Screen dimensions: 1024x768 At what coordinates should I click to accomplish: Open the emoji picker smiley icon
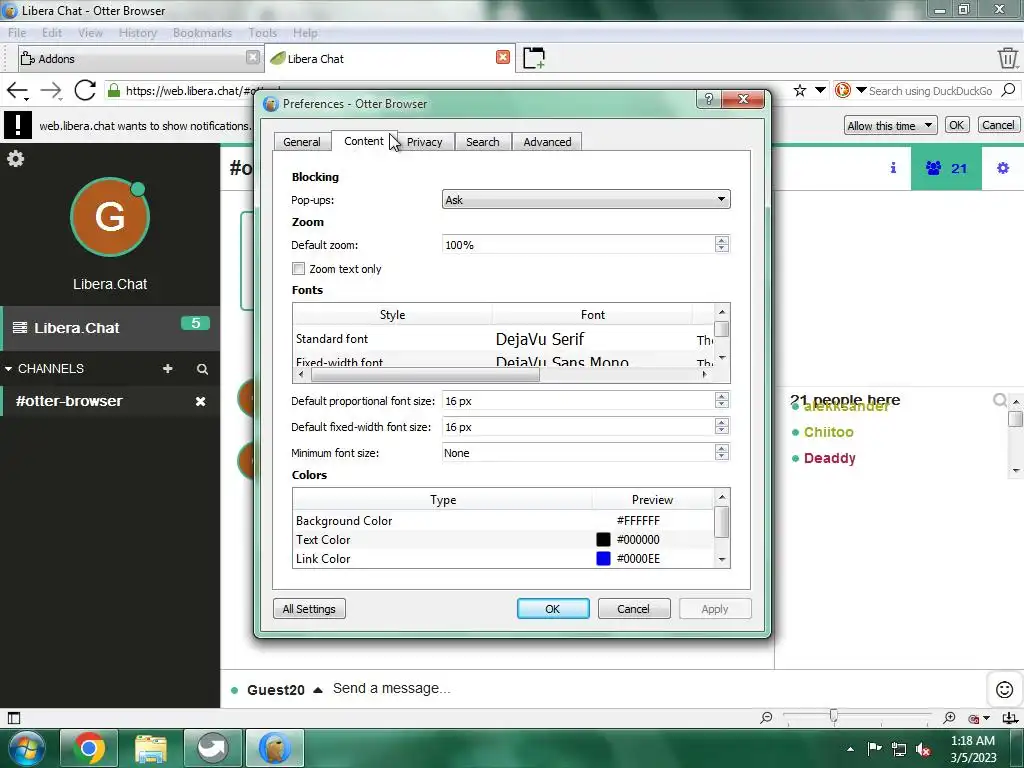(1004, 689)
